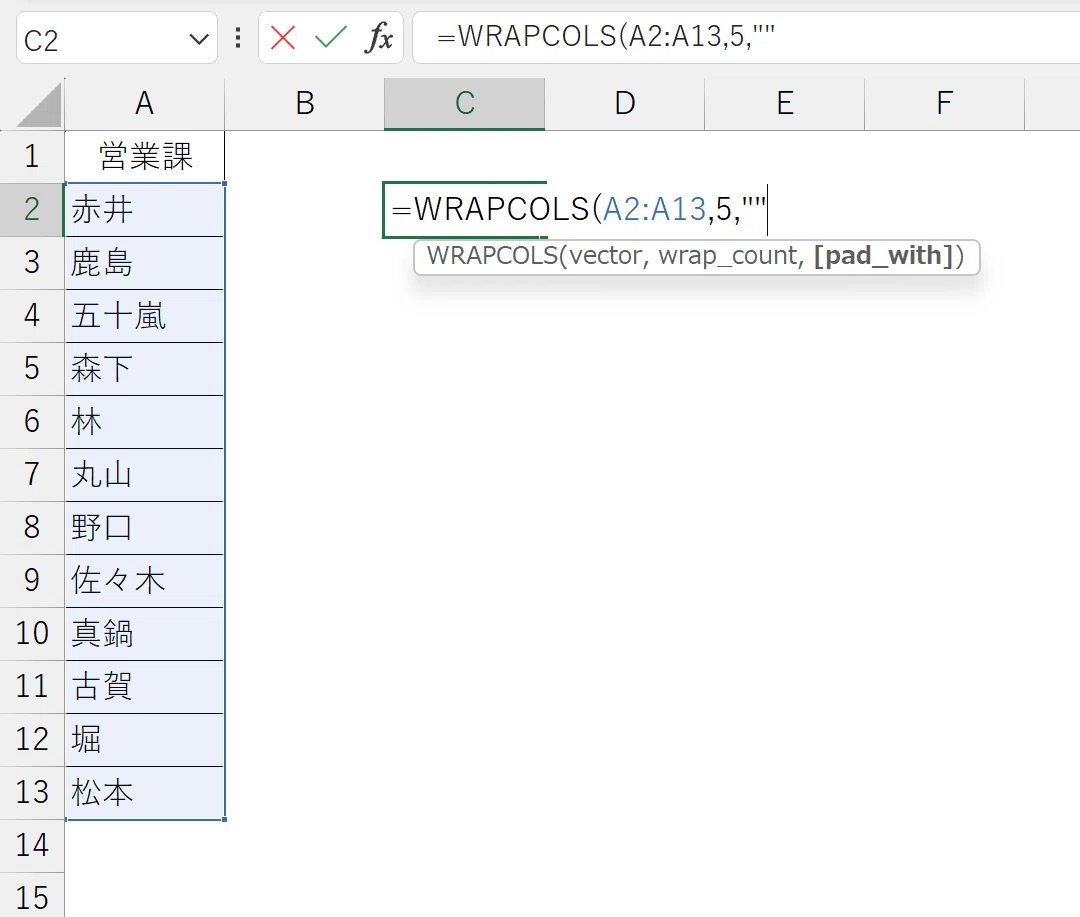Click wrap_count argument in the function tooltip
This screenshot has width=1080, height=917.
729,256
